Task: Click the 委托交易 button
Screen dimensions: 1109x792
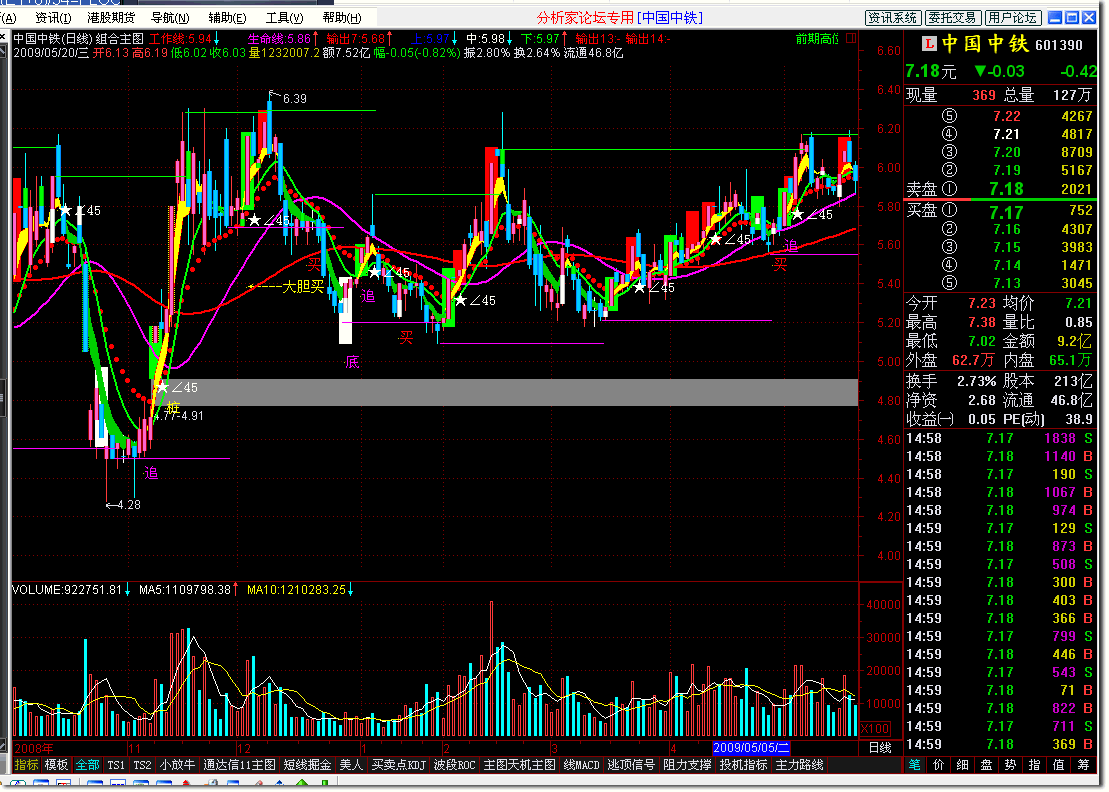Action: pyautogui.click(x=952, y=18)
